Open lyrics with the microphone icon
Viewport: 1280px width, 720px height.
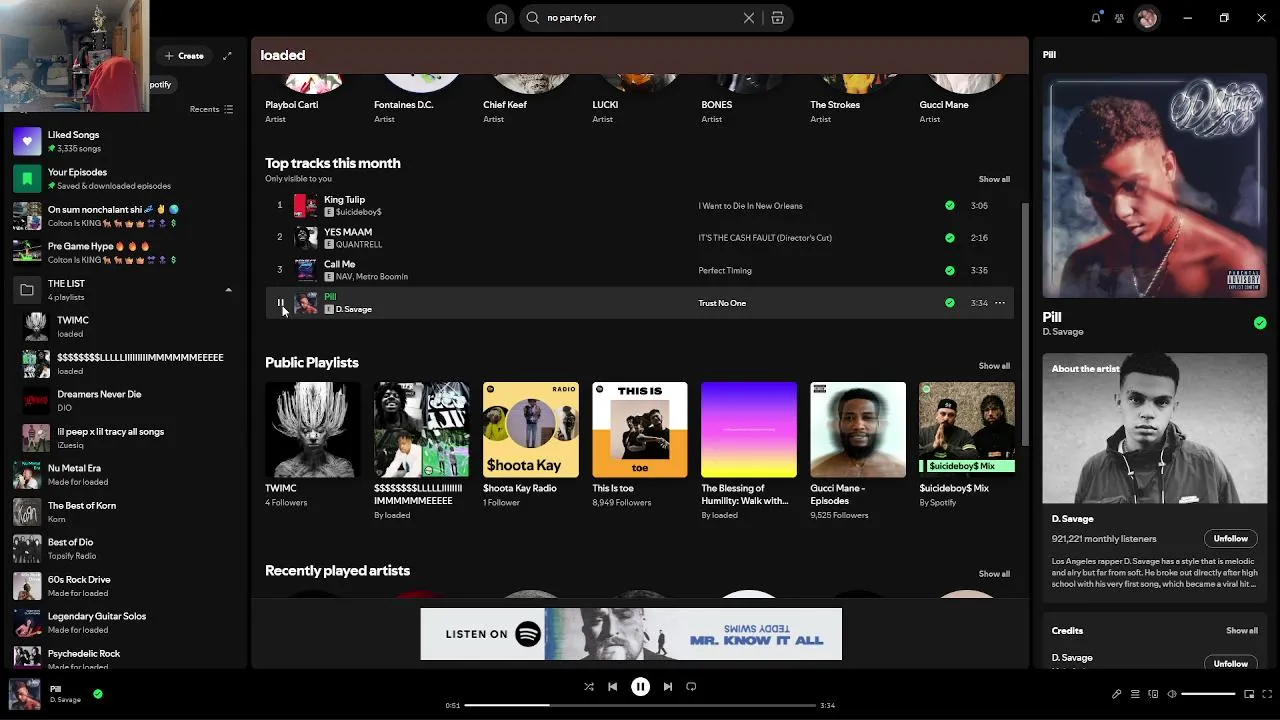coord(1117,694)
